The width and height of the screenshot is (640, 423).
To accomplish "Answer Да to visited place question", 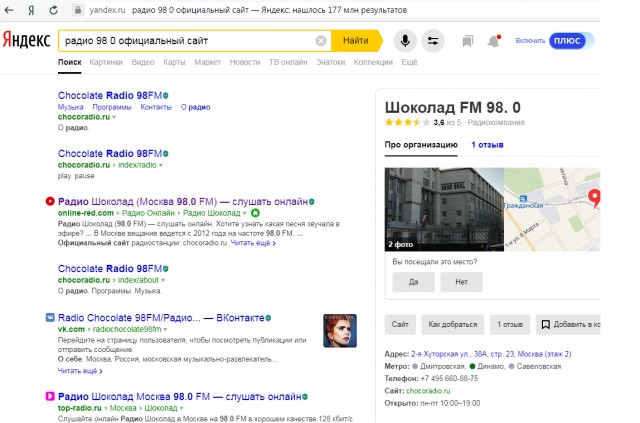I will click(413, 282).
